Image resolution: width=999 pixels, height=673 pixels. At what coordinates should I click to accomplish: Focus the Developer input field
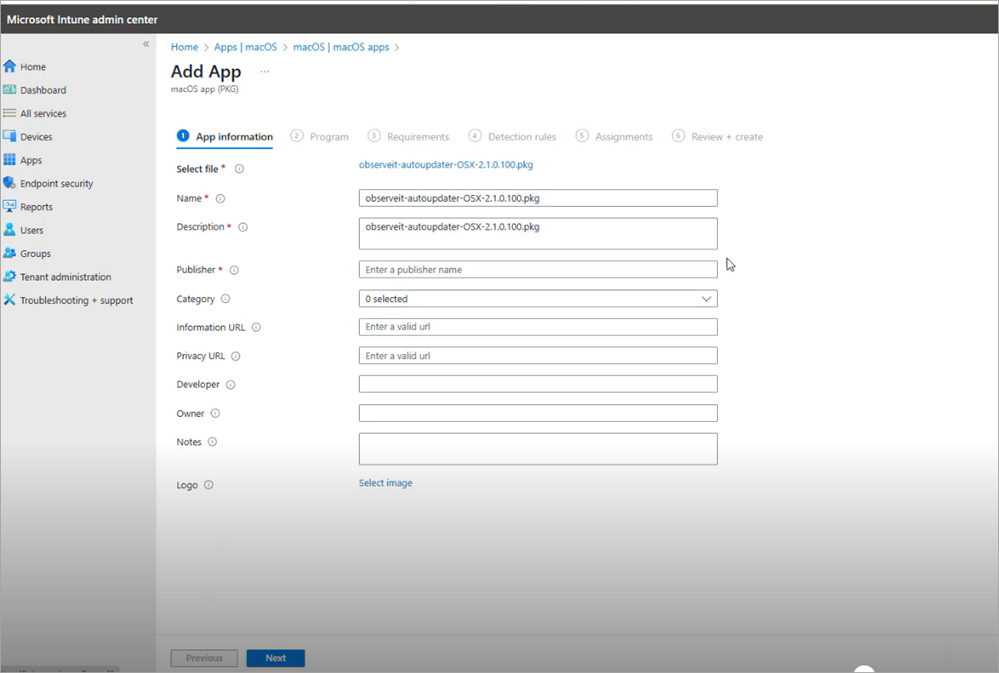[x=538, y=384]
